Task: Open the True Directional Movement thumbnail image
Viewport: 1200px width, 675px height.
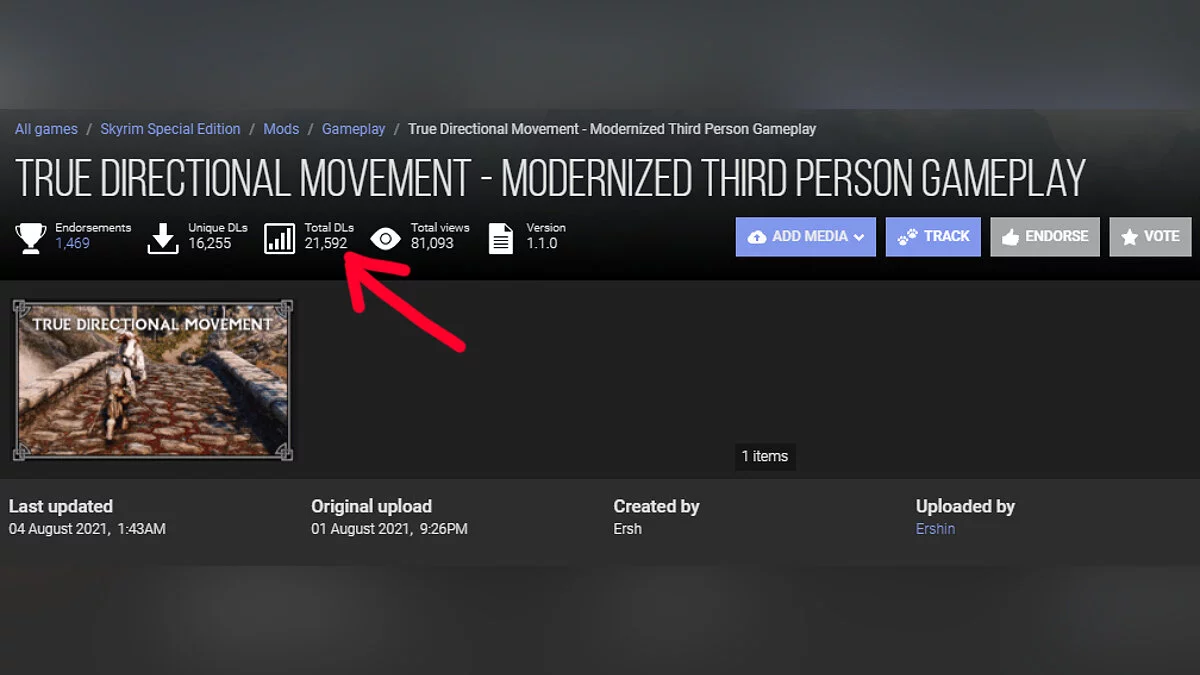Action: [x=153, y=380]
